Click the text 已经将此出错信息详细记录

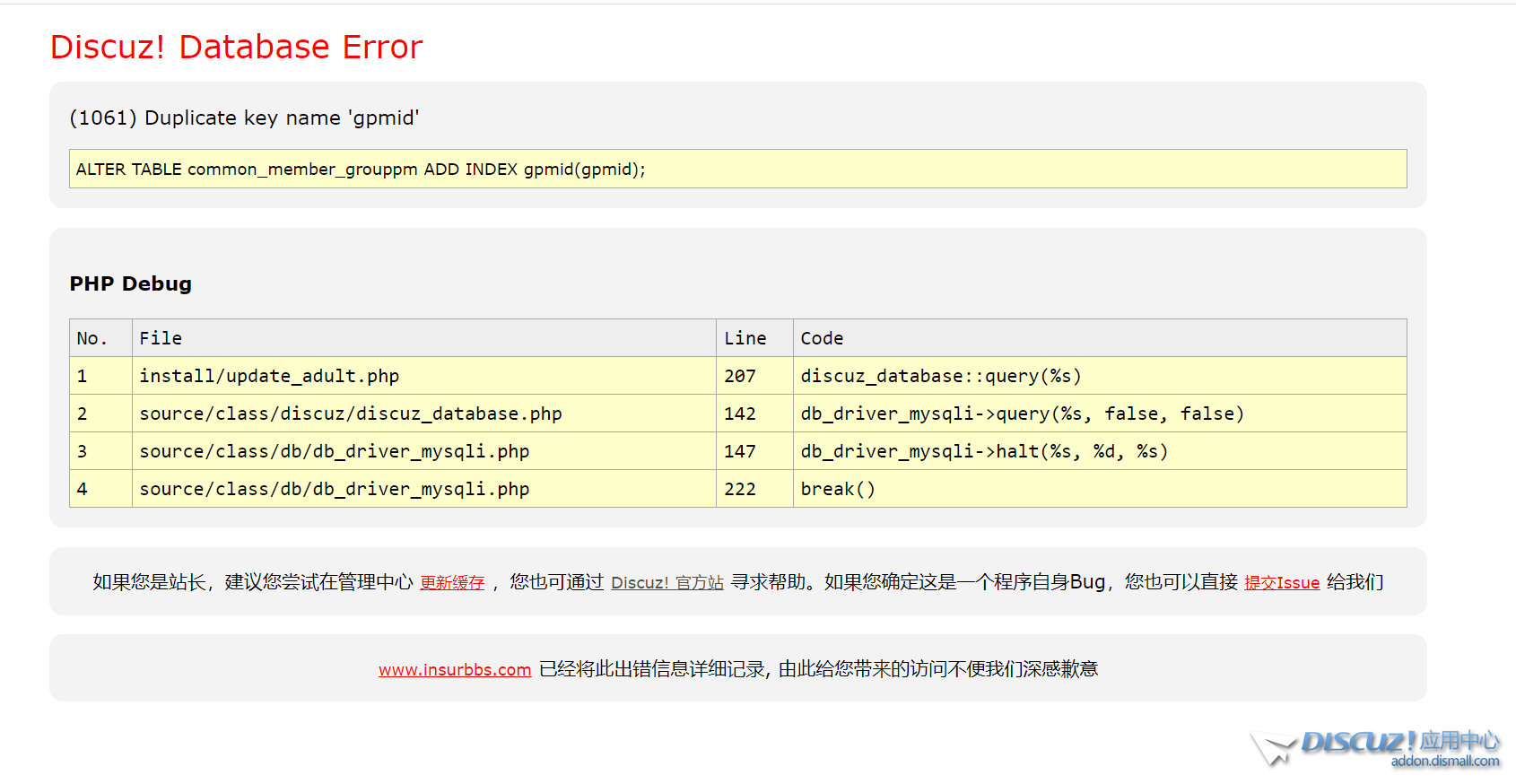(x=652, y=669)
